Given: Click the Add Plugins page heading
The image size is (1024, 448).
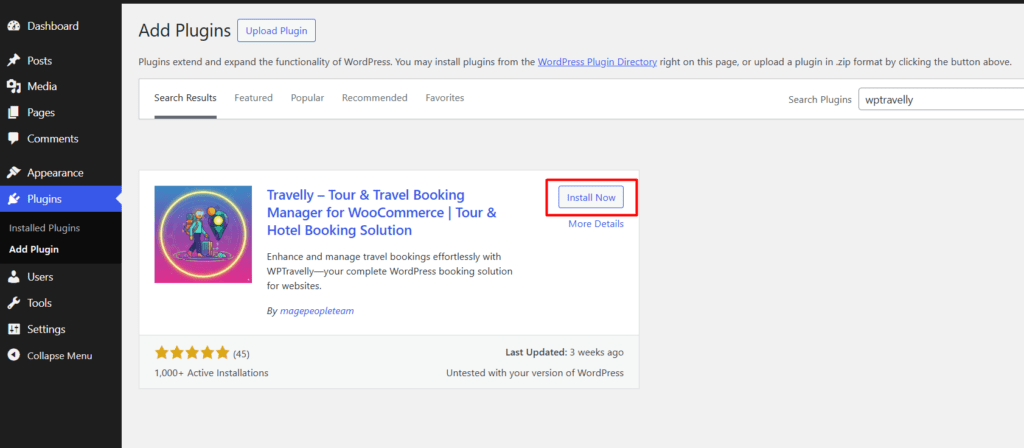Looking at the screenshot, I should click(185, 31).
